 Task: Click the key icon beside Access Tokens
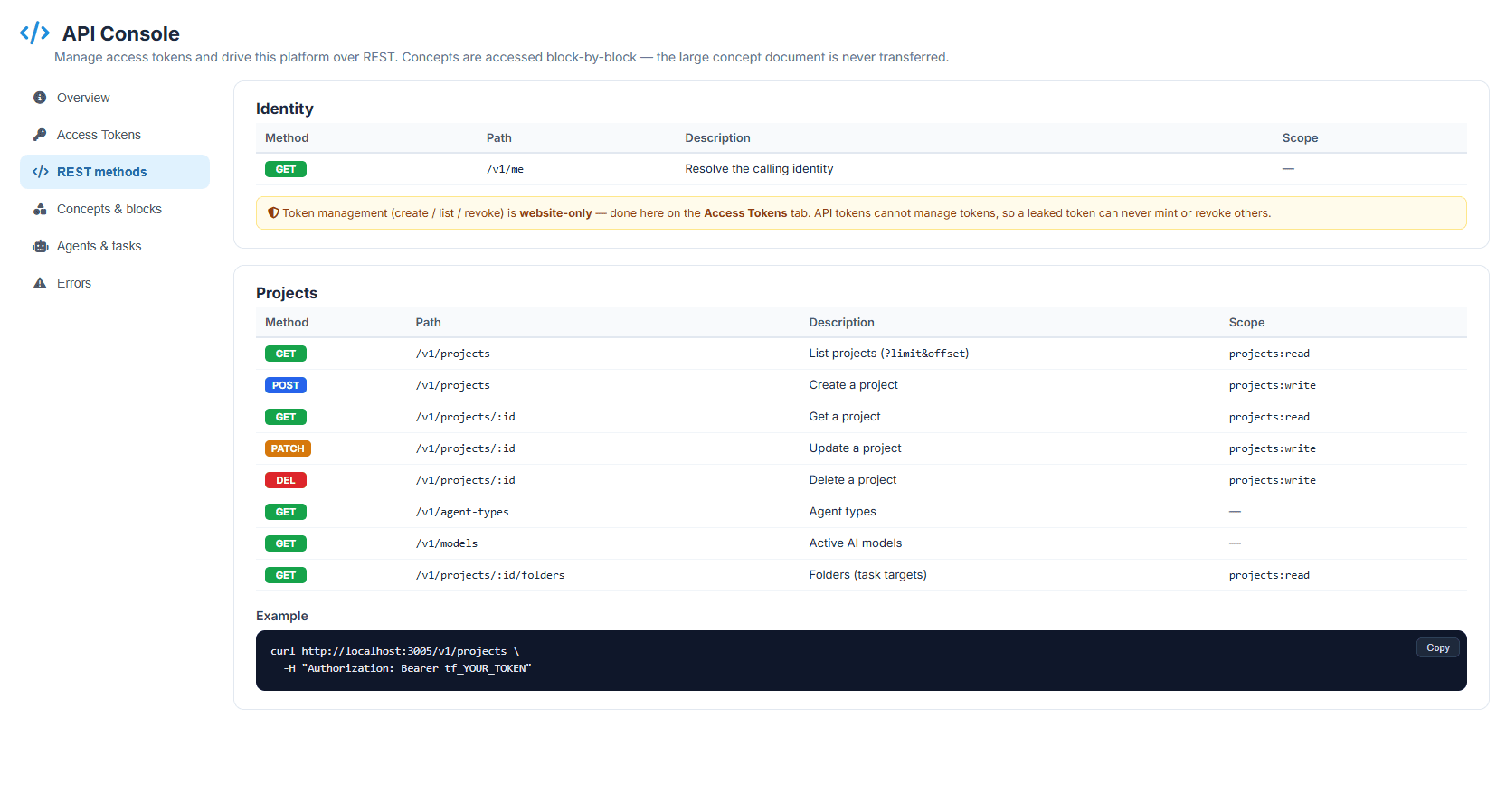[x=40, y=135]
